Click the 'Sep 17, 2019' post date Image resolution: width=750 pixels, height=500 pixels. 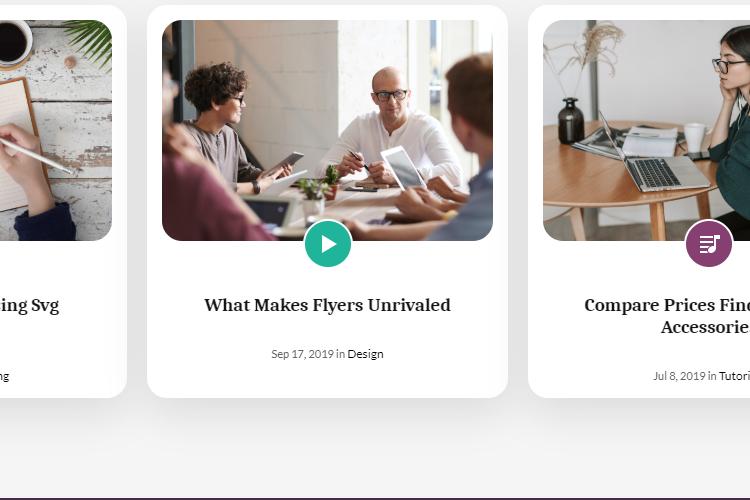click(302, 354)
